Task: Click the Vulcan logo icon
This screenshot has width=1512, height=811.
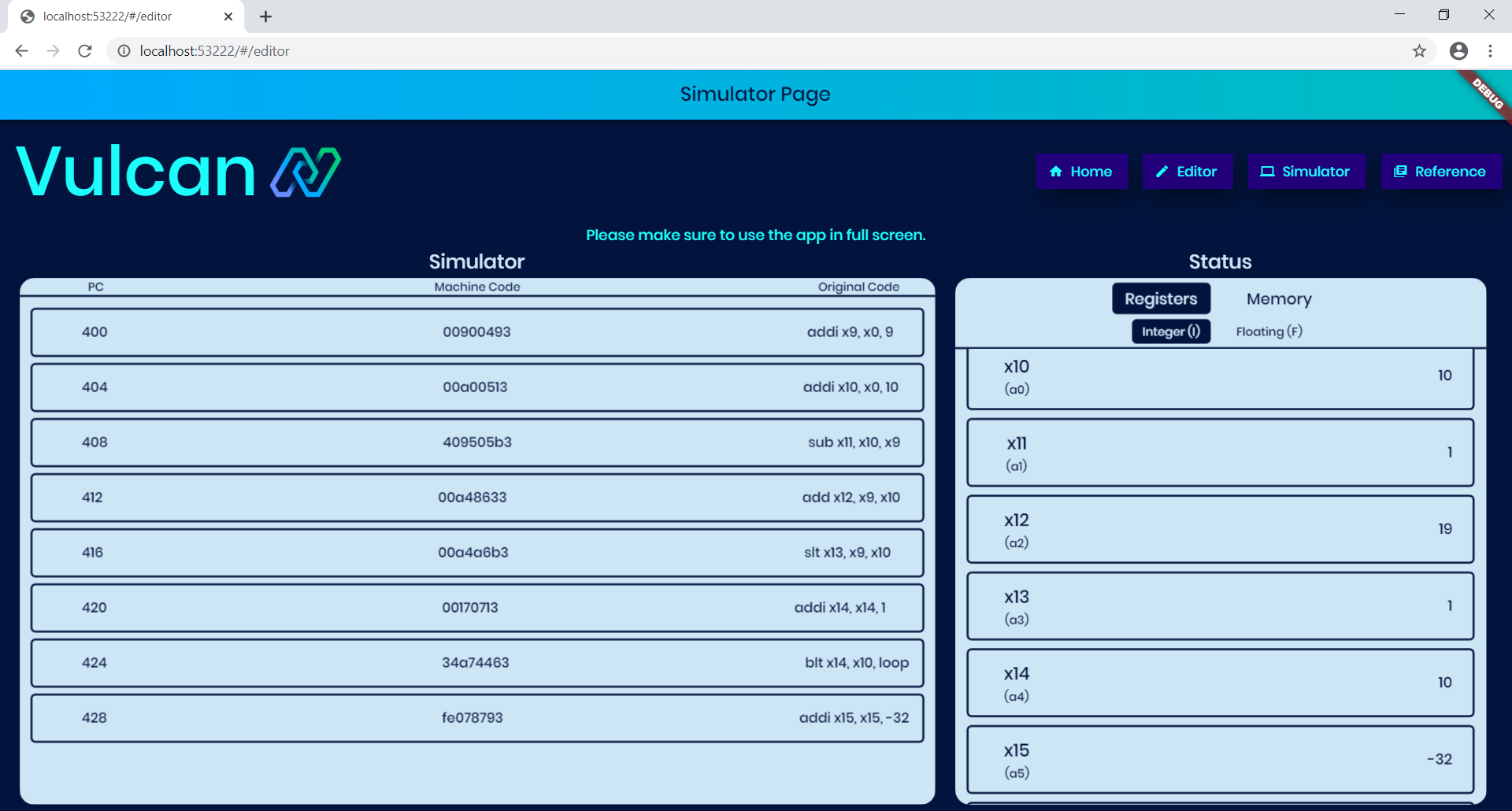Action: [306, 172]
